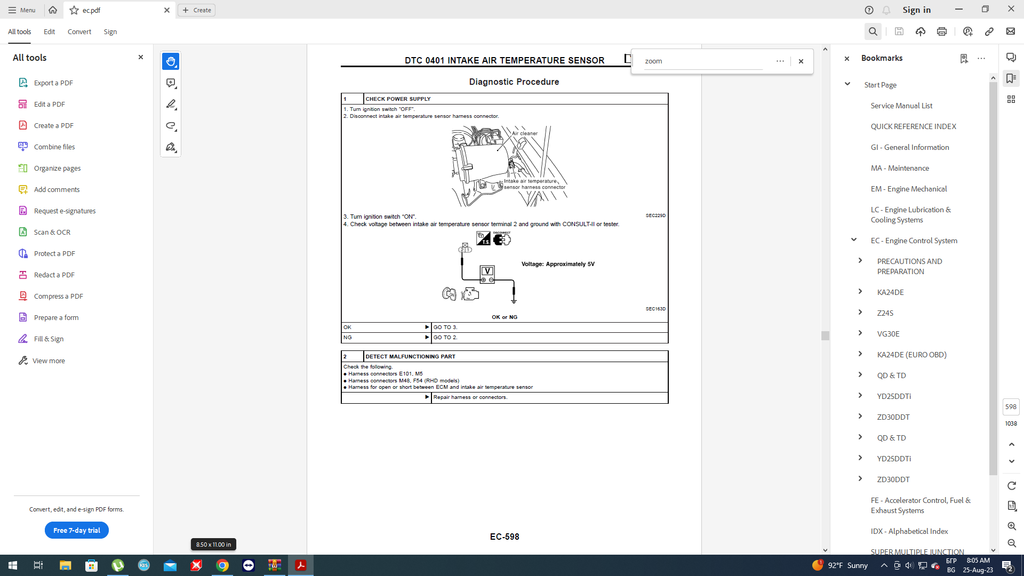Open the comments panel icon on right rail
Viewport: 1024px width, 576px height.
click(x=1011, y=57)
